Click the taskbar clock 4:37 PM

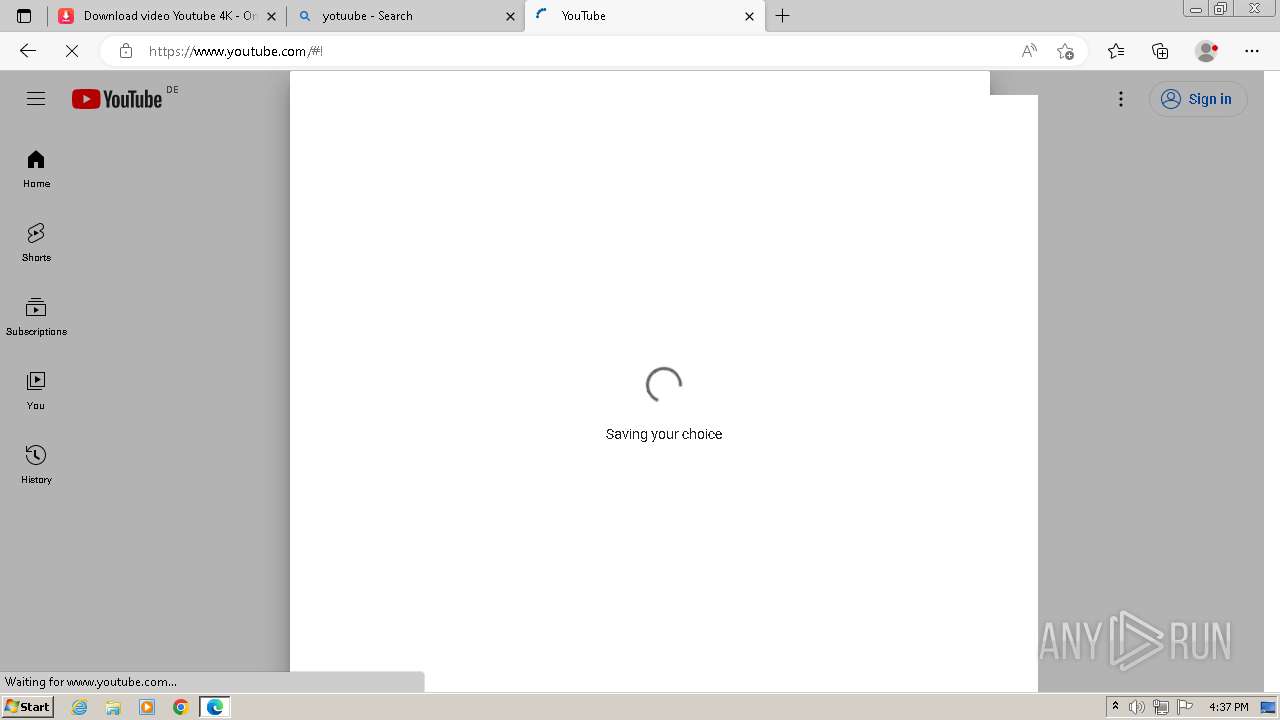click(x=1229, y=707)
